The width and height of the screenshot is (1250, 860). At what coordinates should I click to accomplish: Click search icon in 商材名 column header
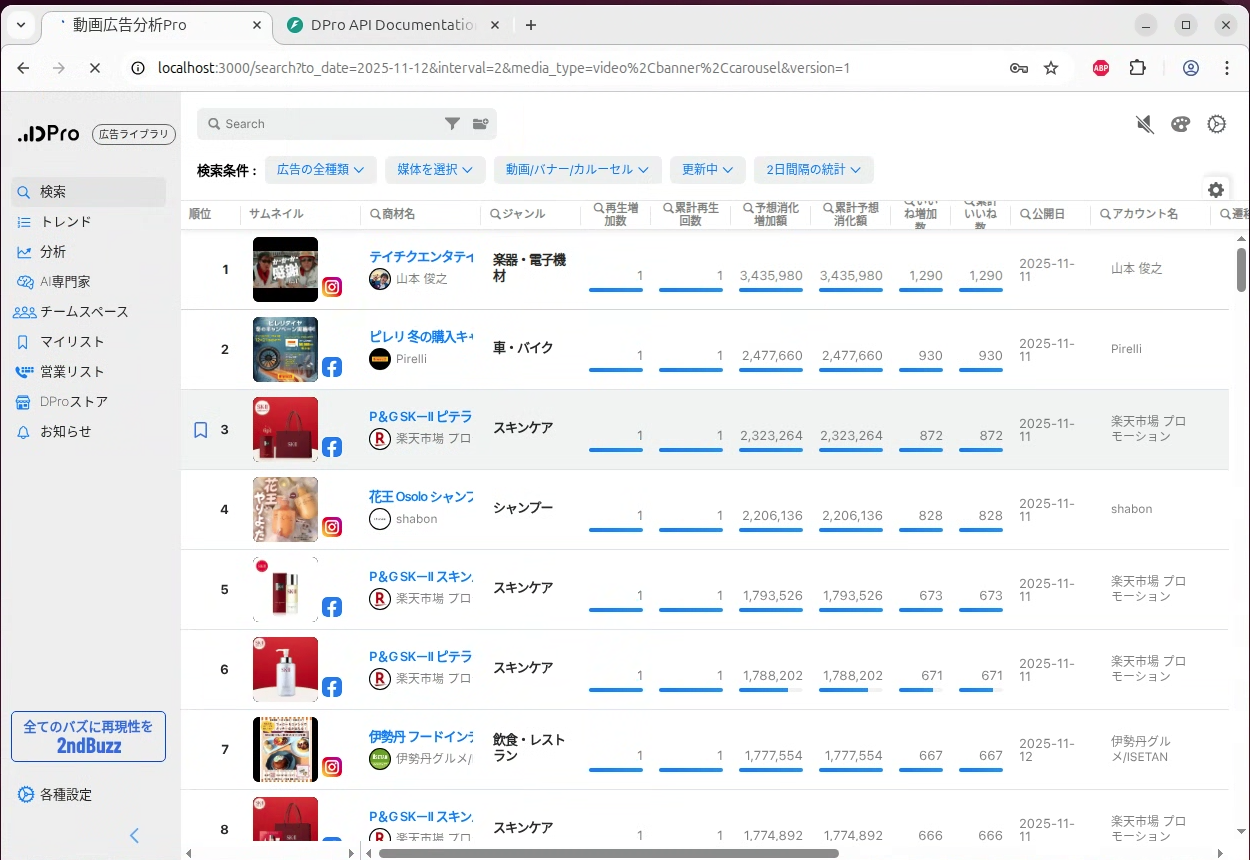click(375, 214)
